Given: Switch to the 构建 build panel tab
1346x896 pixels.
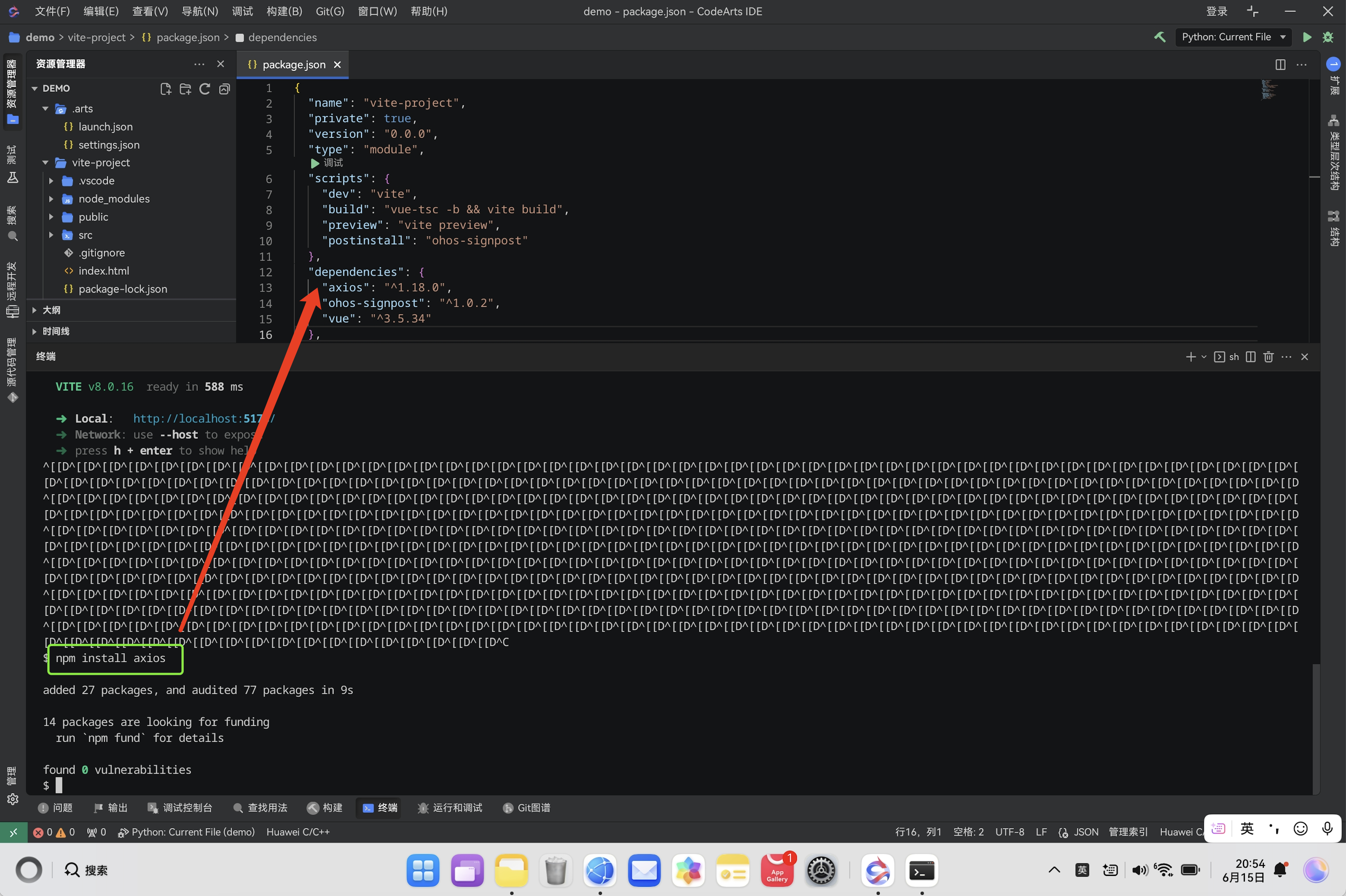Looking at the screenshot, I should tap(325, 808).
